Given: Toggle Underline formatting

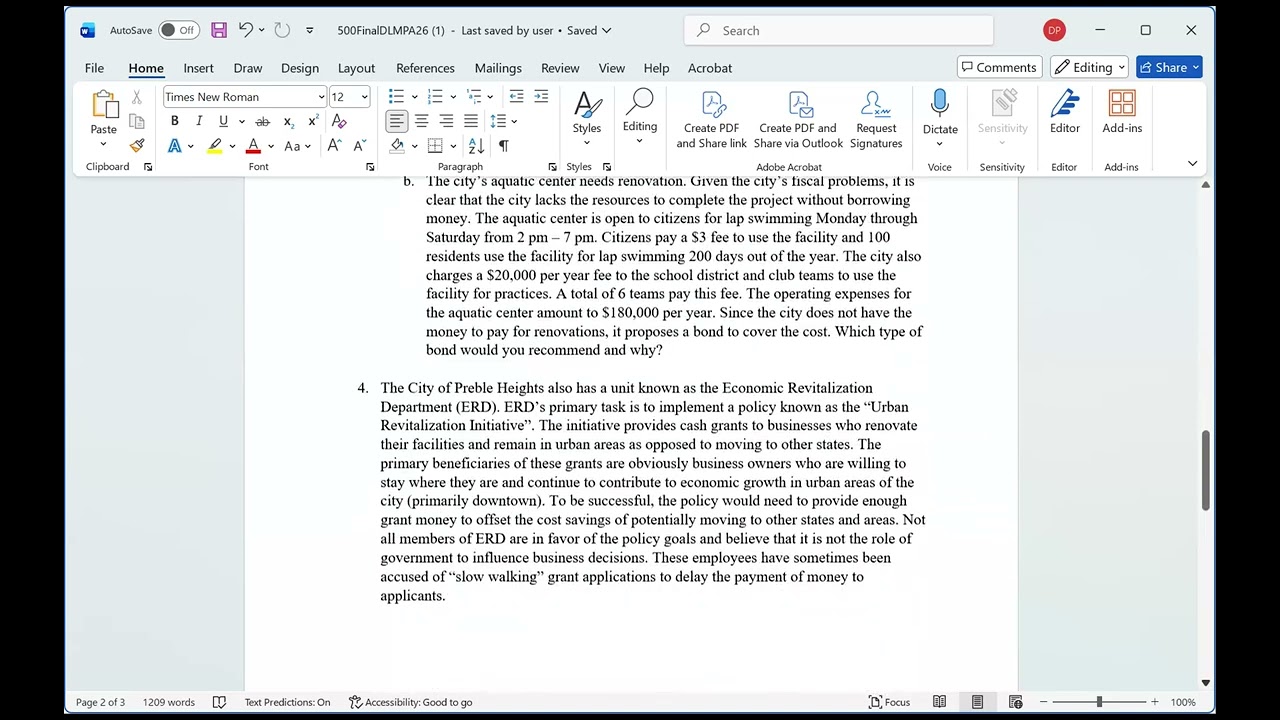Looking at the screenshot, I should click(223, 121).
